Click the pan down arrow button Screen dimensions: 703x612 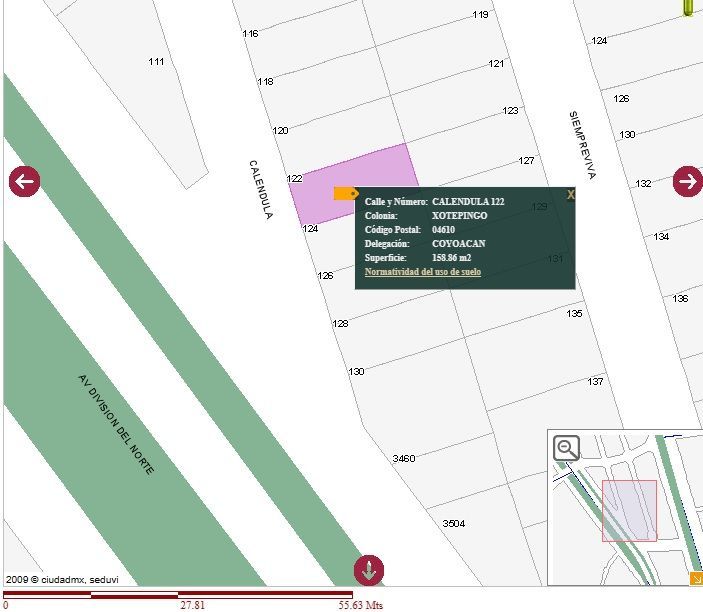point(369,570)
